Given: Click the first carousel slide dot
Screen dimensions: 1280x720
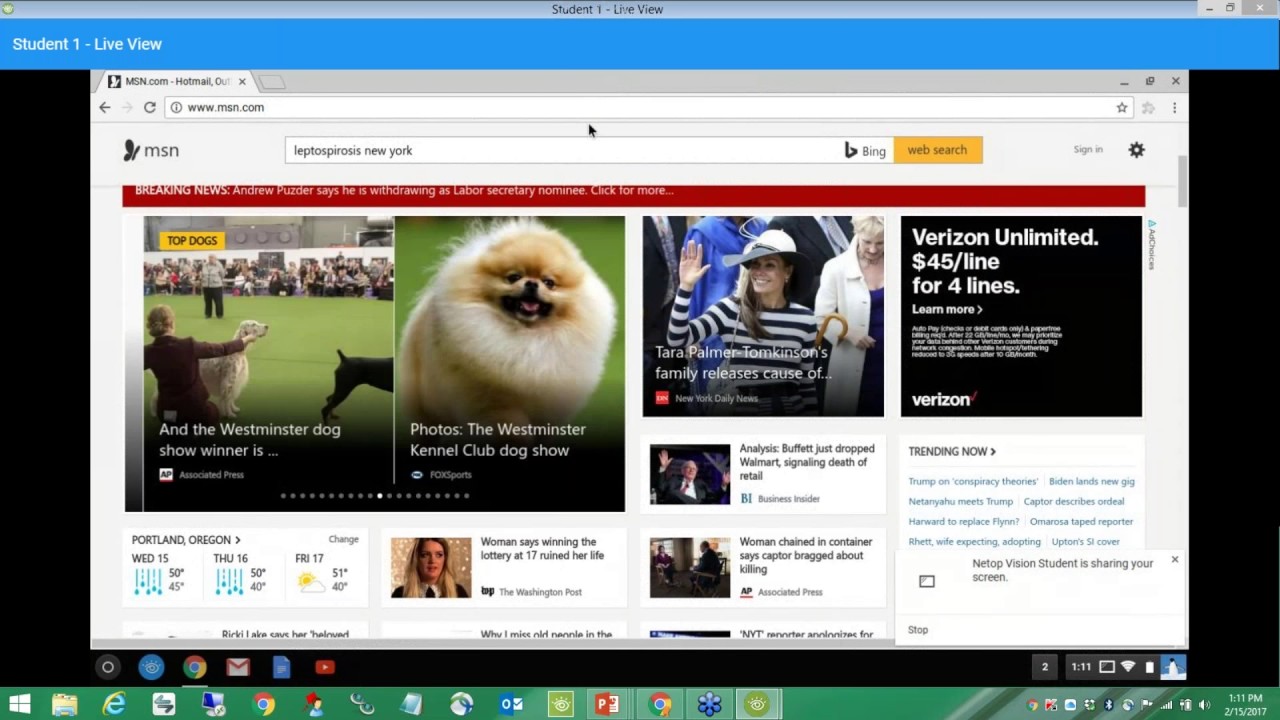Looking at the screenshot, I should click(x=283, y=496).
